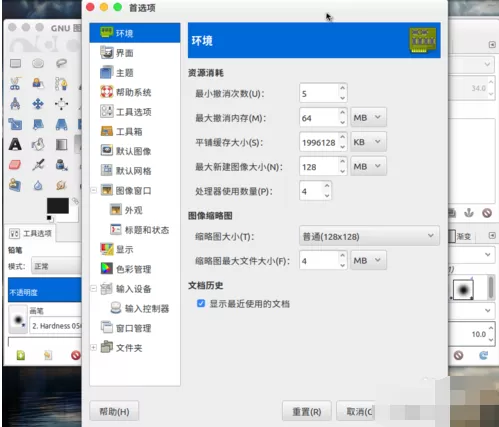The image size is (499, 427).
Task: Select 显示 in preferences sidebar
Action: (x=135, y=249)
